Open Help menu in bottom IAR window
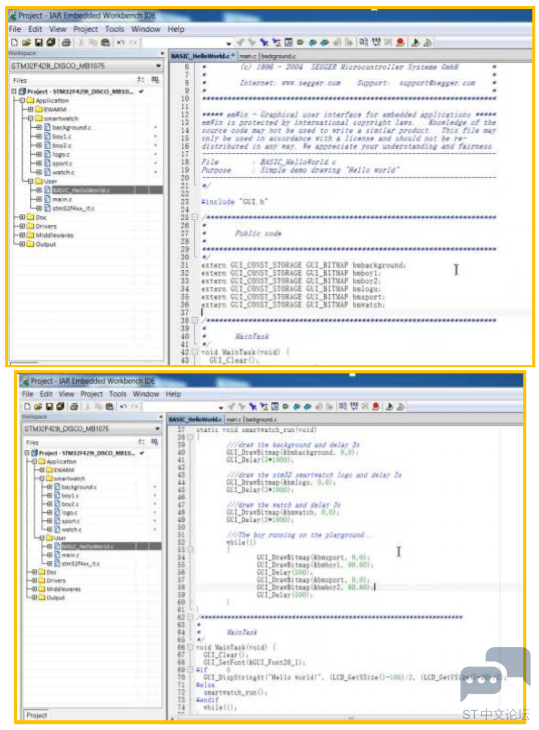The height and width of the screenshot is (730, 539). pyautogui.click(x=173, y=394)
